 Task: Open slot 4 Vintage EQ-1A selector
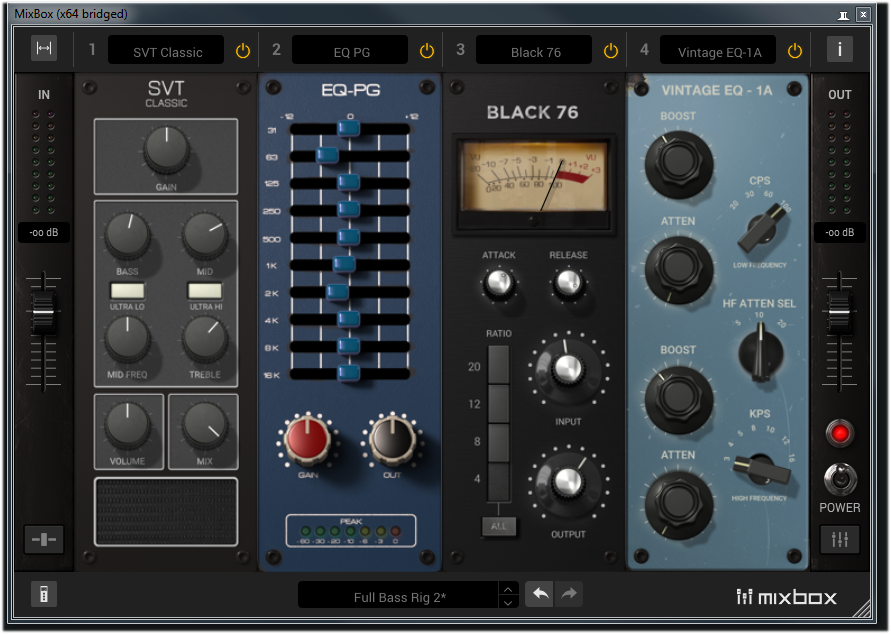pos(718,50)
